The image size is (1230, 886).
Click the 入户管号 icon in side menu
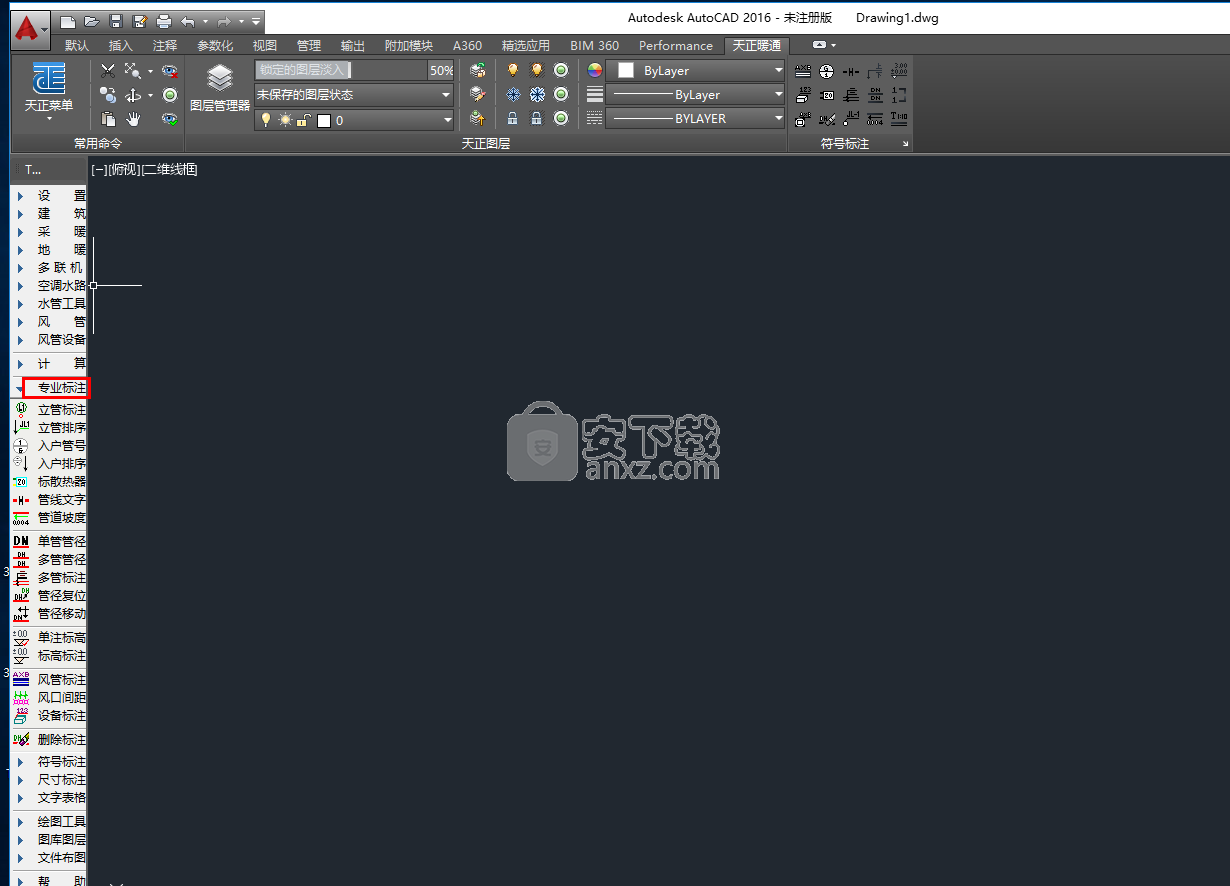21,446
